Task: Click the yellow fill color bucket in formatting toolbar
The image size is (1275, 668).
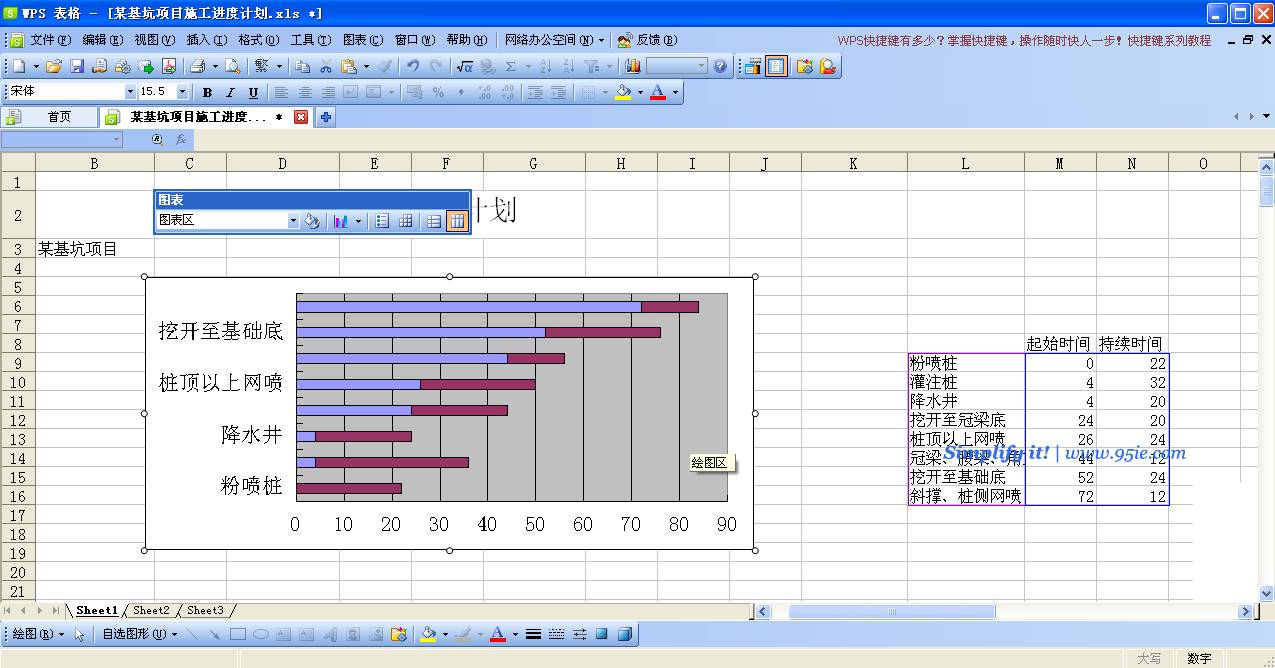Action: (x=624, y=92)
